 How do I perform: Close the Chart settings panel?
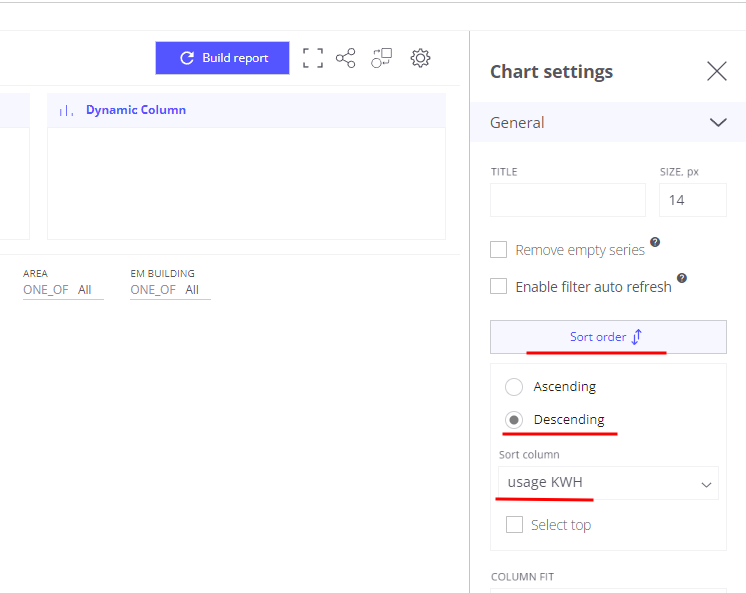click(x=716, y=71)
